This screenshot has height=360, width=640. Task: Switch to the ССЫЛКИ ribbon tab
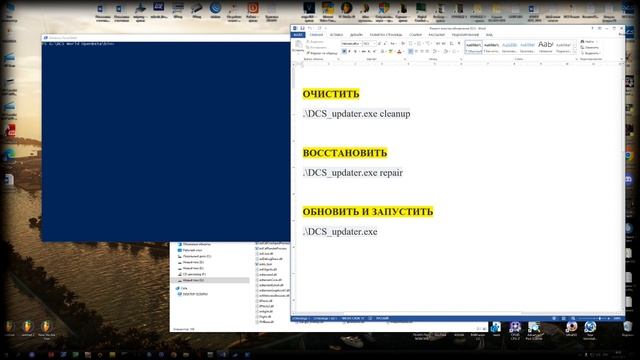(416, 35)
